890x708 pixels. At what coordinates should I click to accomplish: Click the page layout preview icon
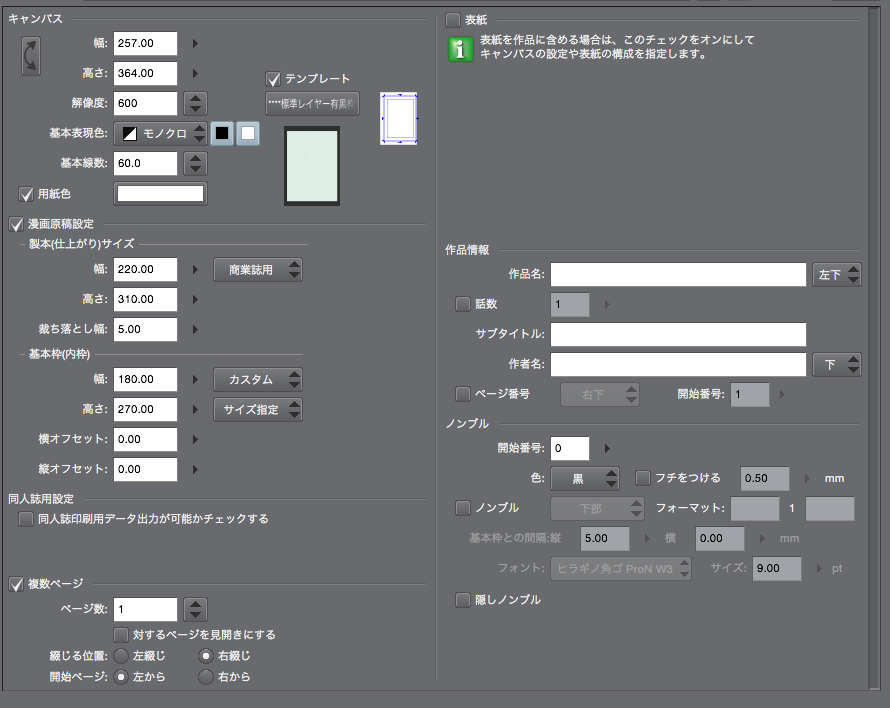(398, 119)
